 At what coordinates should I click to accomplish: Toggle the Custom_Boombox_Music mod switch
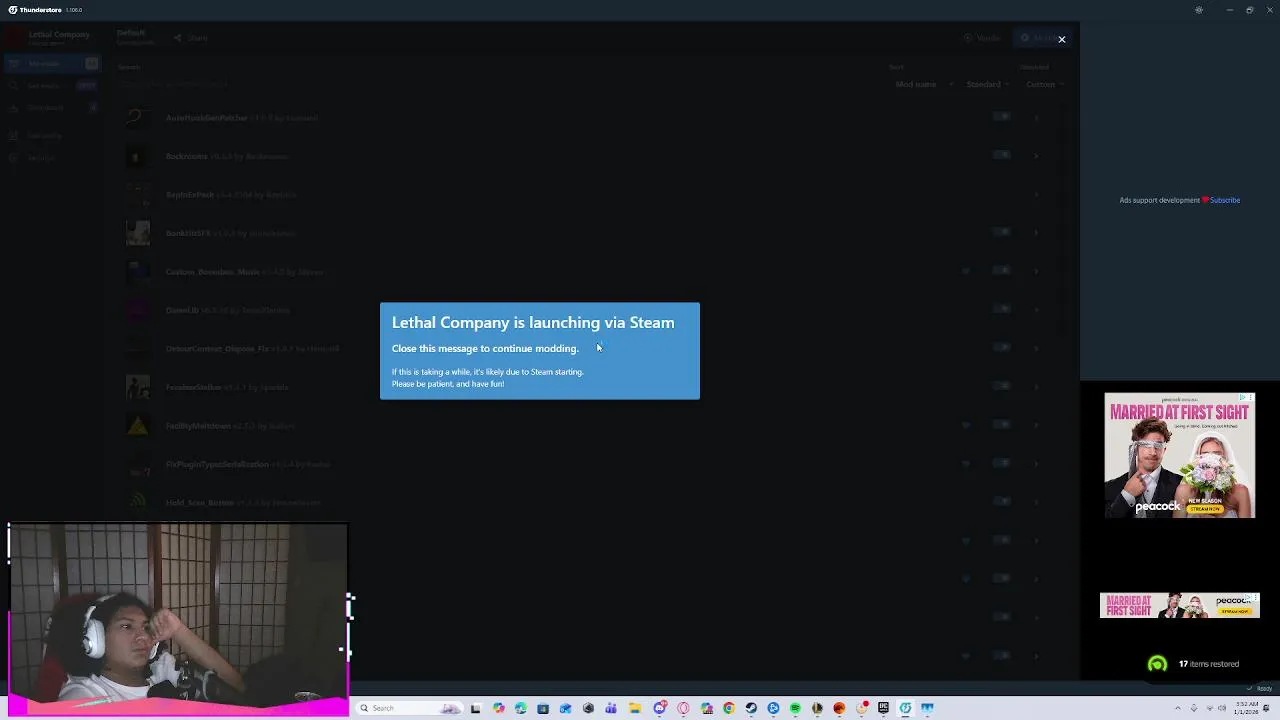[x=1002, y=270]
